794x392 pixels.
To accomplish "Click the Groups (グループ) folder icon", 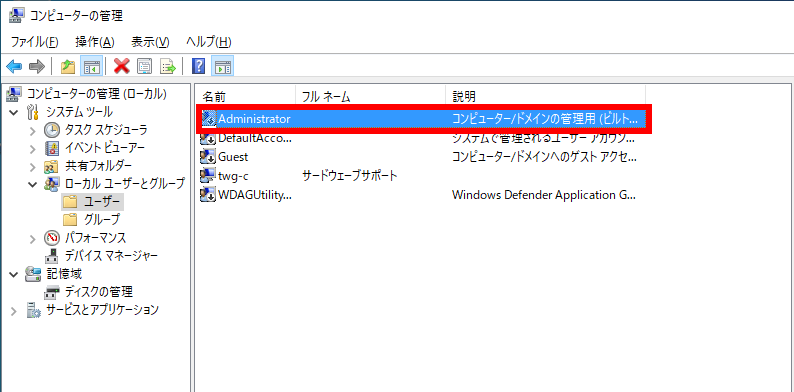I will pos(70,219).
